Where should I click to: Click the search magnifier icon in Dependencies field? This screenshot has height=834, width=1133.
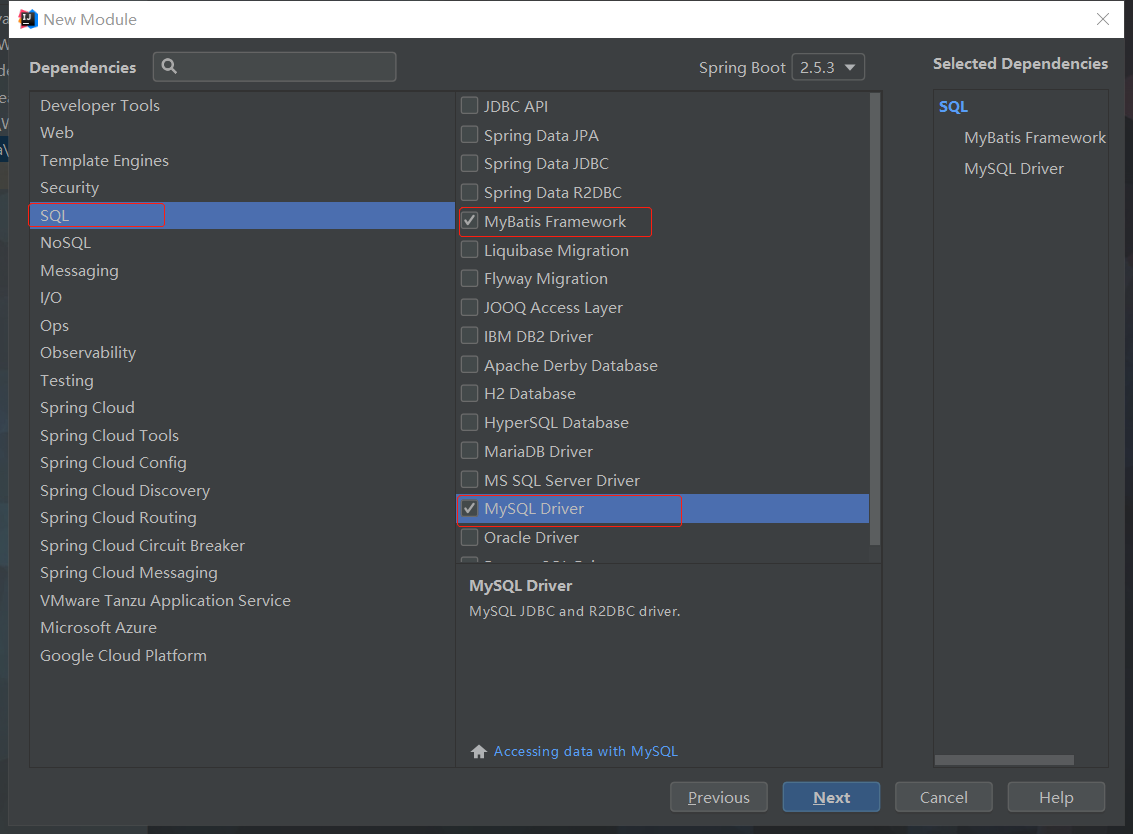169,66
